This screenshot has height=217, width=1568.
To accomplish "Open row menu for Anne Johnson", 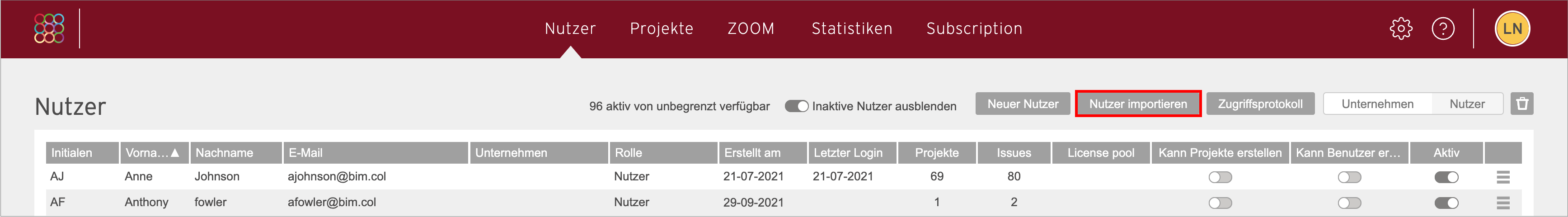I will [1503, 177].
